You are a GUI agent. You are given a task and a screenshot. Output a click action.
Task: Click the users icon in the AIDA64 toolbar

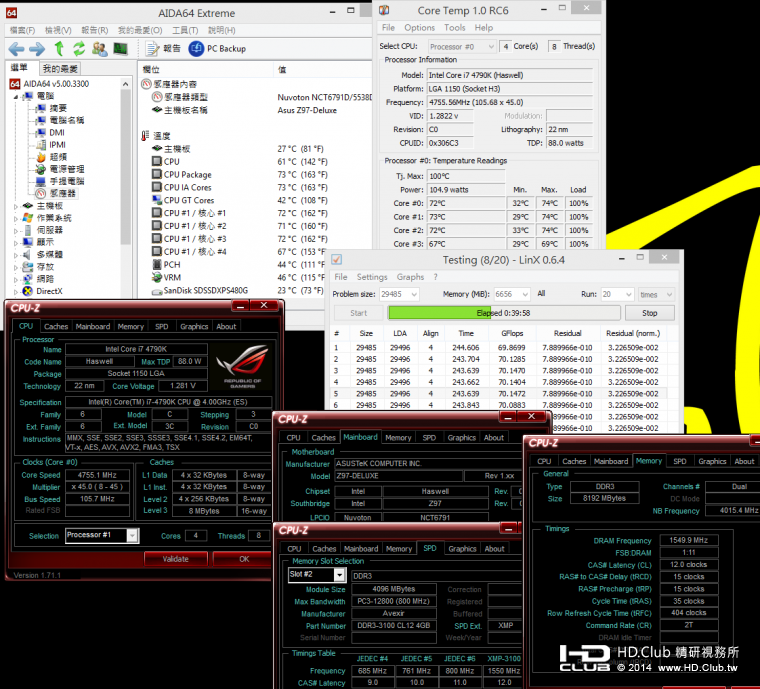coord(100,49)
